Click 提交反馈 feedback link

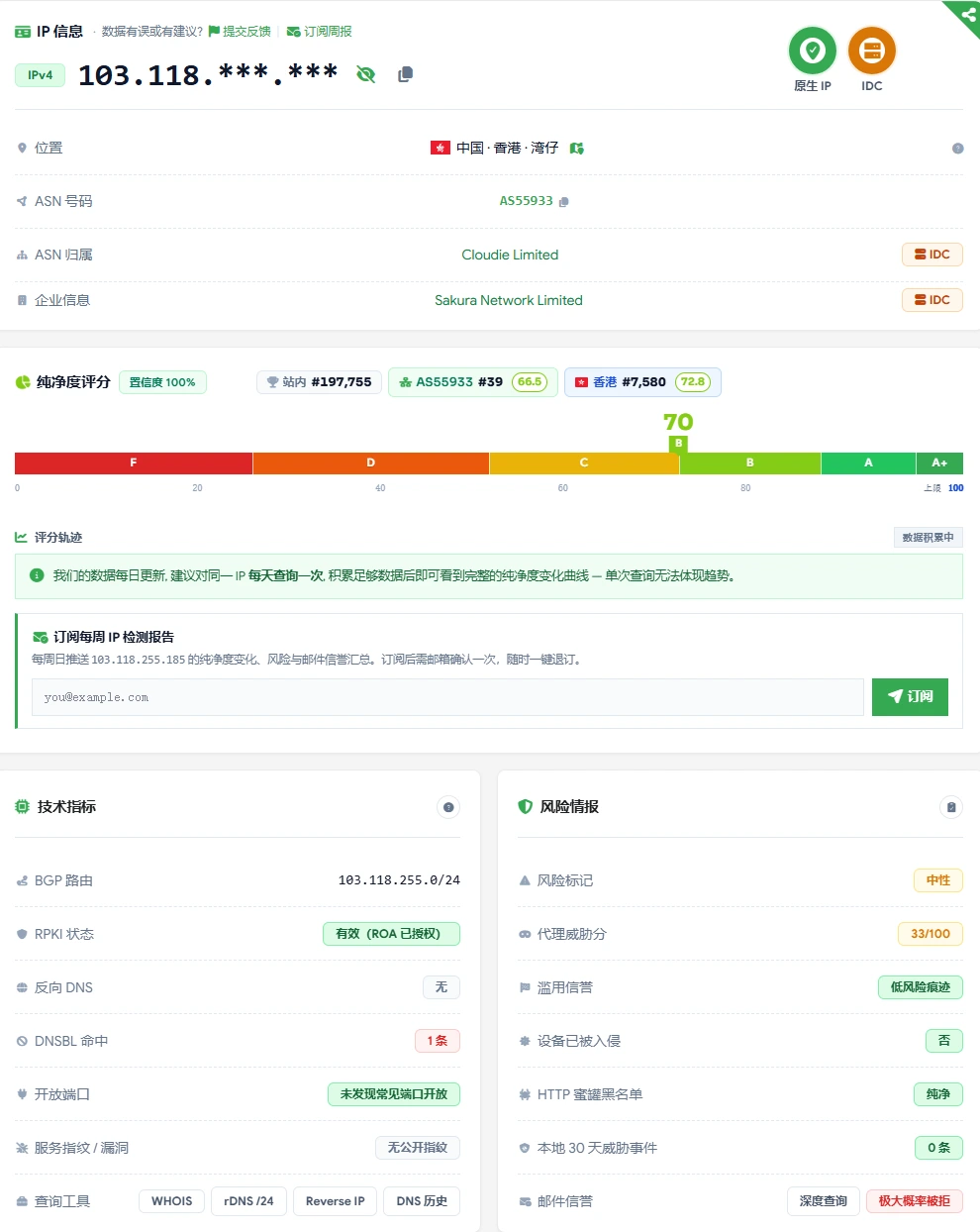[240, 32]
